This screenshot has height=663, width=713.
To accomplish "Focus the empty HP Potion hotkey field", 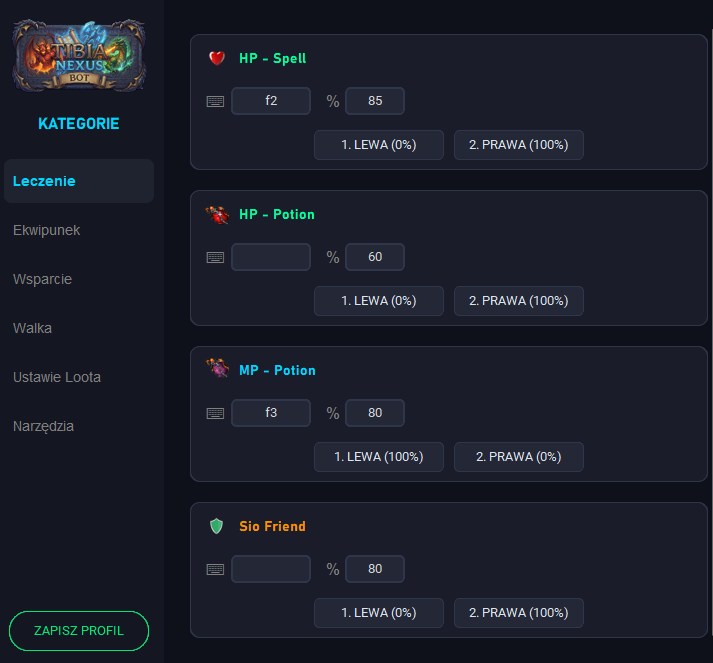I will [270, 257].
